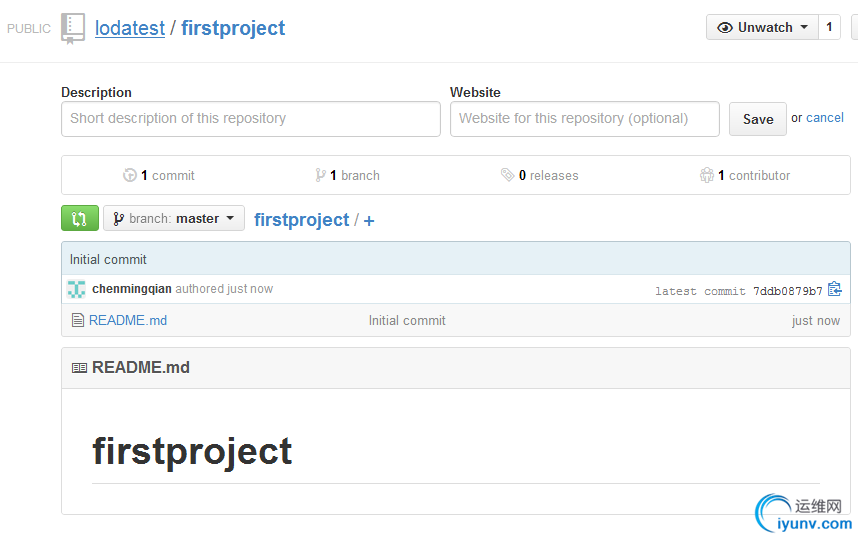This screenshot has width=858, height=540.
Task: Click the chenmingqian avatar image
Action: [x=77, y=289]
